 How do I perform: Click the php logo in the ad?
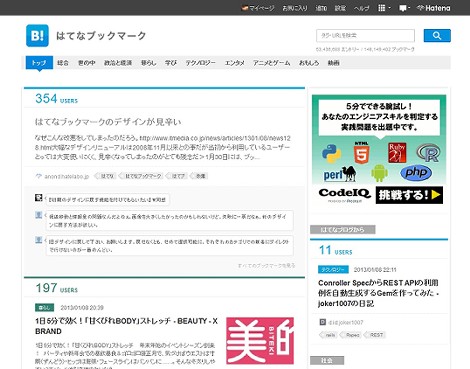416,173
